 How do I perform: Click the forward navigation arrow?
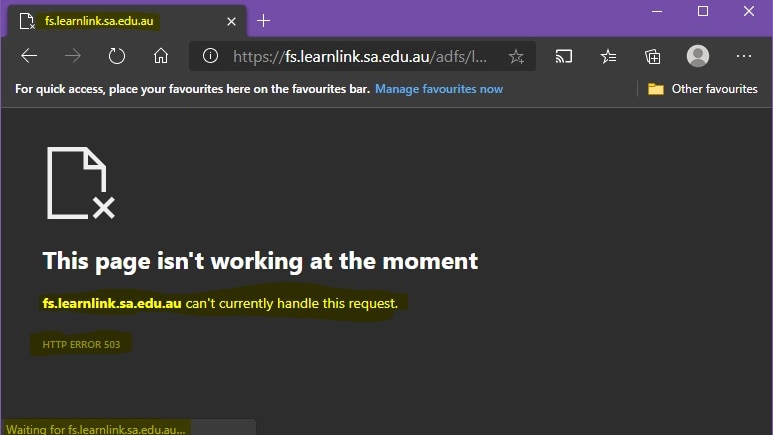tap(73, 56)
